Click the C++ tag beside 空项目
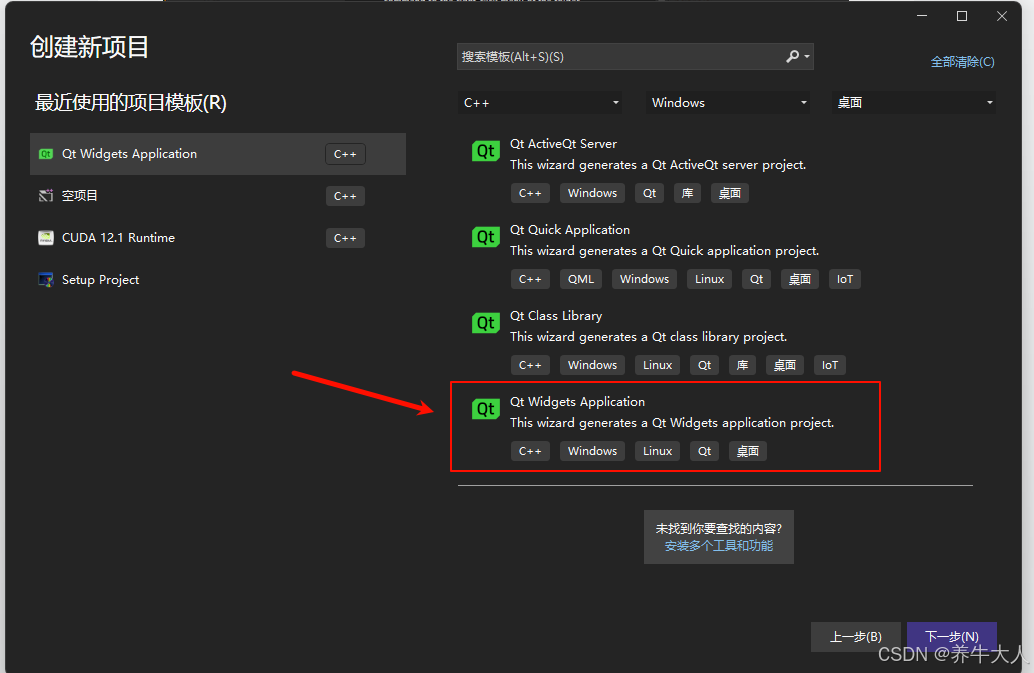 pyautogui.click(x=345, y=196)
